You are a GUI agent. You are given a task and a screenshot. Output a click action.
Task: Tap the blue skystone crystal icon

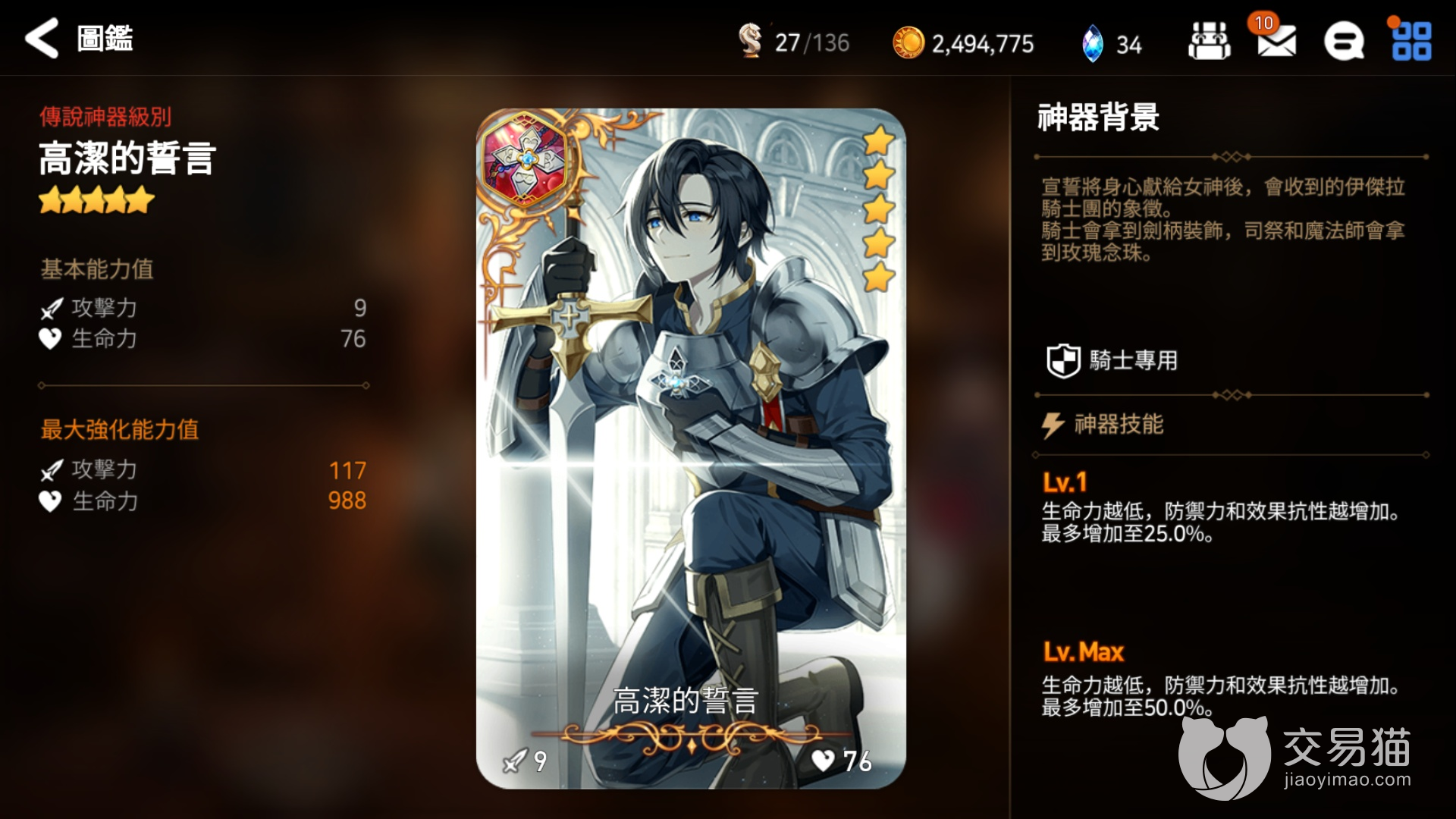[1092, 43]
